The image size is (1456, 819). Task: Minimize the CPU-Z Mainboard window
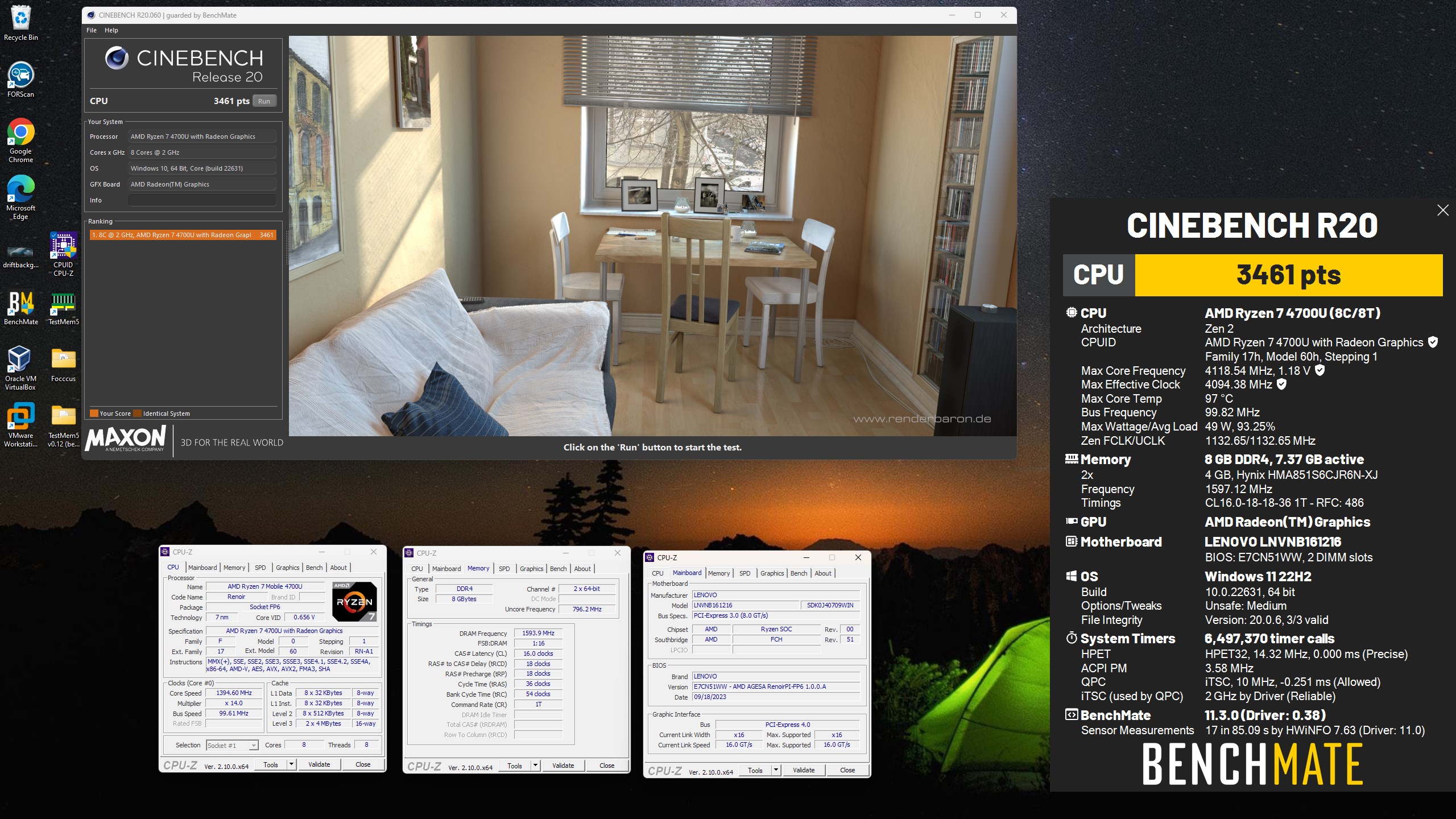806,557
